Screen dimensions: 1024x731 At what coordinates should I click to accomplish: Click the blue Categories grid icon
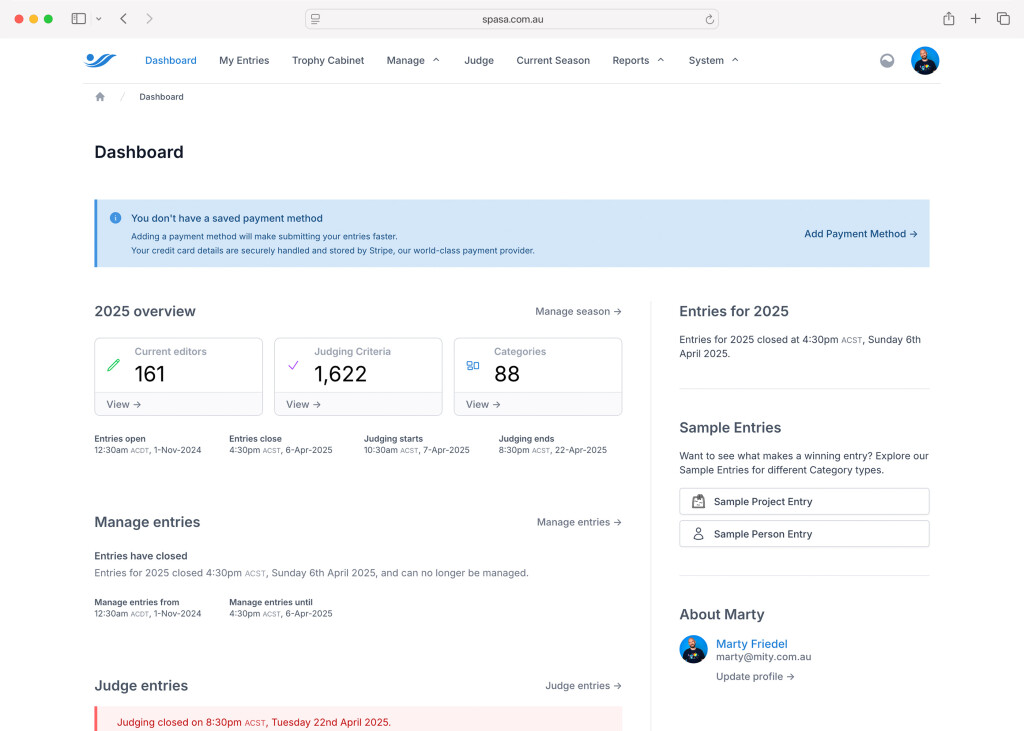(x=473, y=366)
